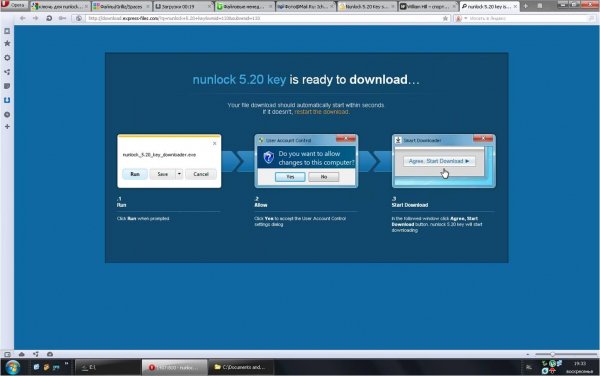Screen dimensions: 600x376
Task: Switch to the 'Загрузки 00:19' tab
Action: (183, 7)
